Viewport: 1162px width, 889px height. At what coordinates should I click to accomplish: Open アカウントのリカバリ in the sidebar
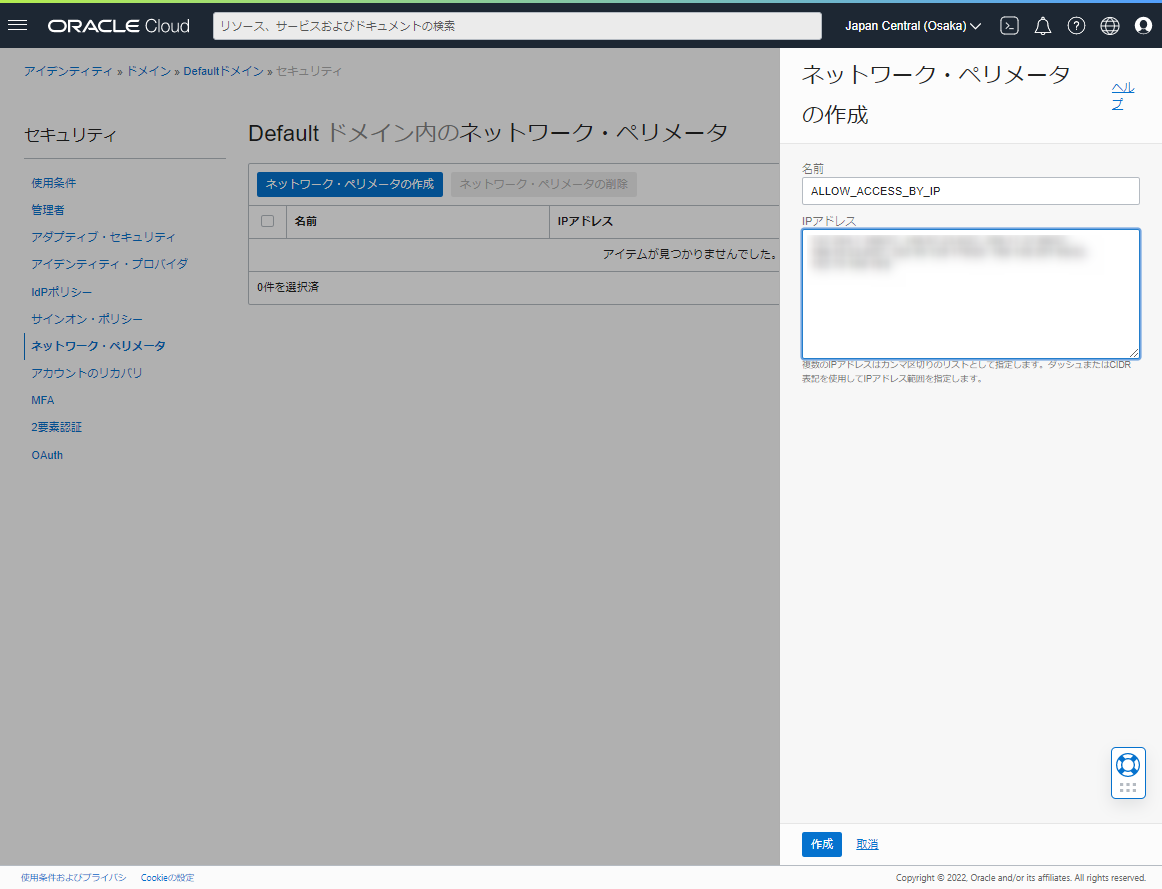87,373
